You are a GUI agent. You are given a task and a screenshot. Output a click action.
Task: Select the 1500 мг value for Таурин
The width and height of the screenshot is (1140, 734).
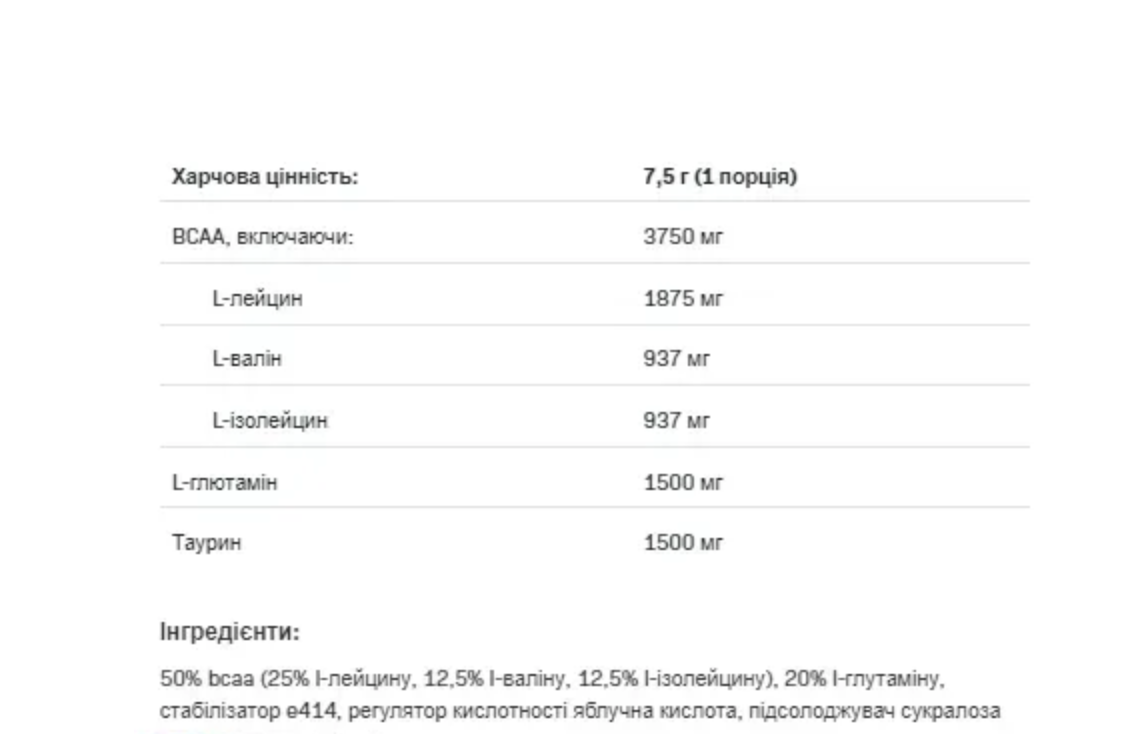click(x=683, y=543)
